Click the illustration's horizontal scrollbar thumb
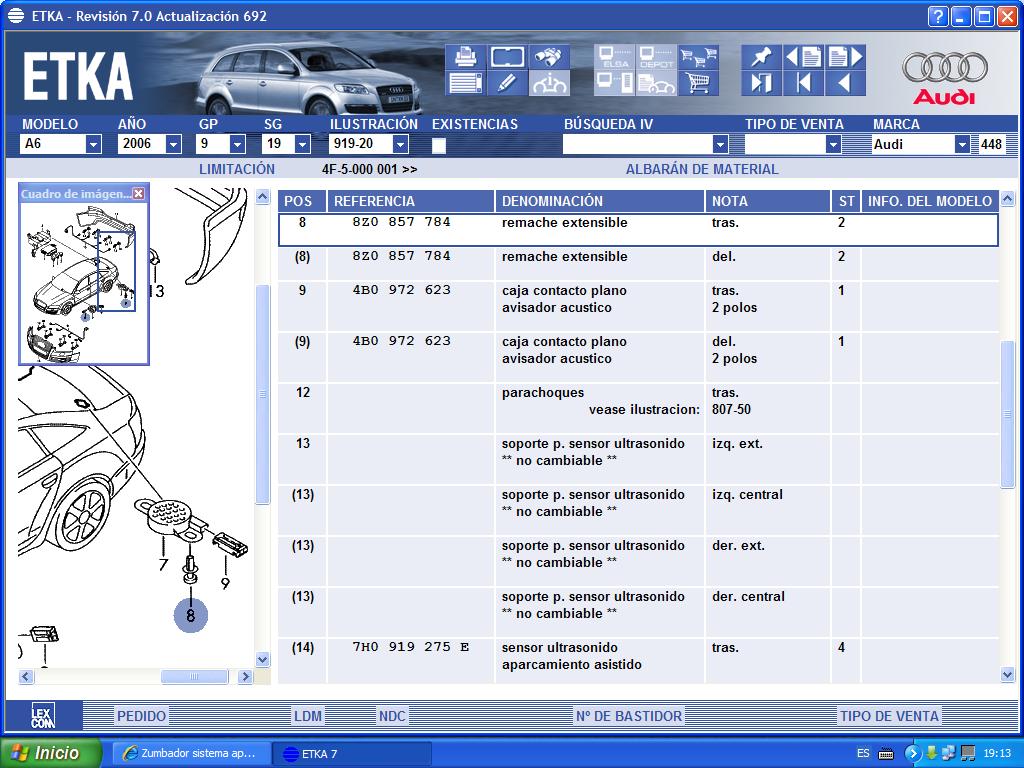 (194, 677)
